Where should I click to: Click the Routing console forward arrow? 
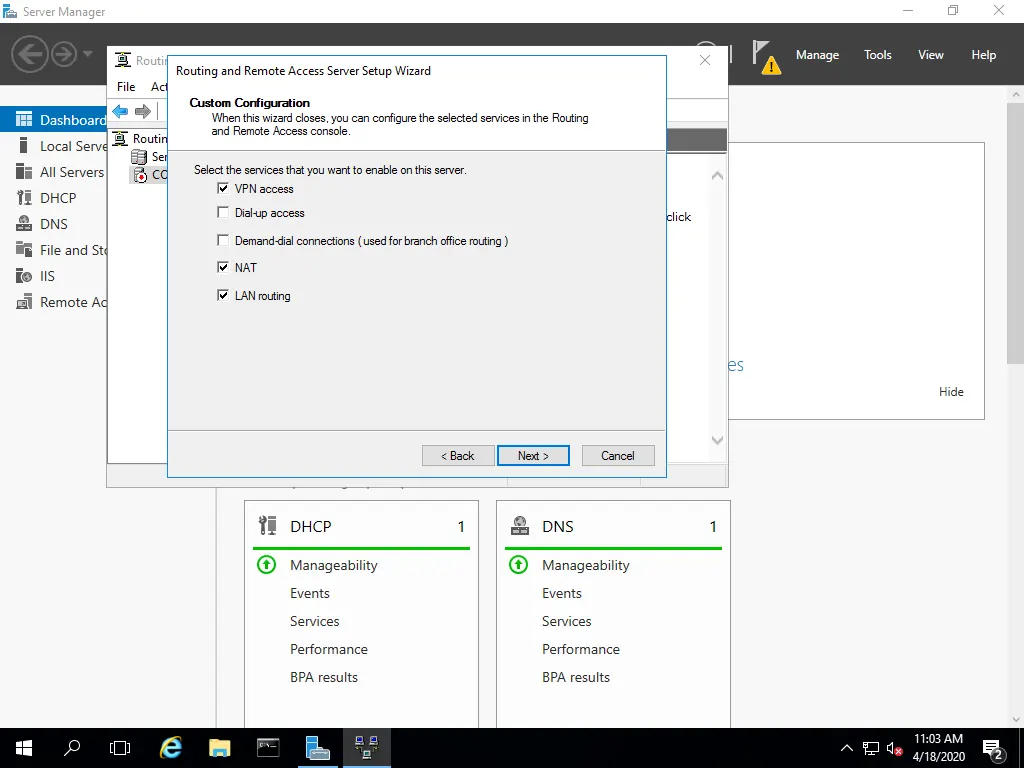coord(142,111)
